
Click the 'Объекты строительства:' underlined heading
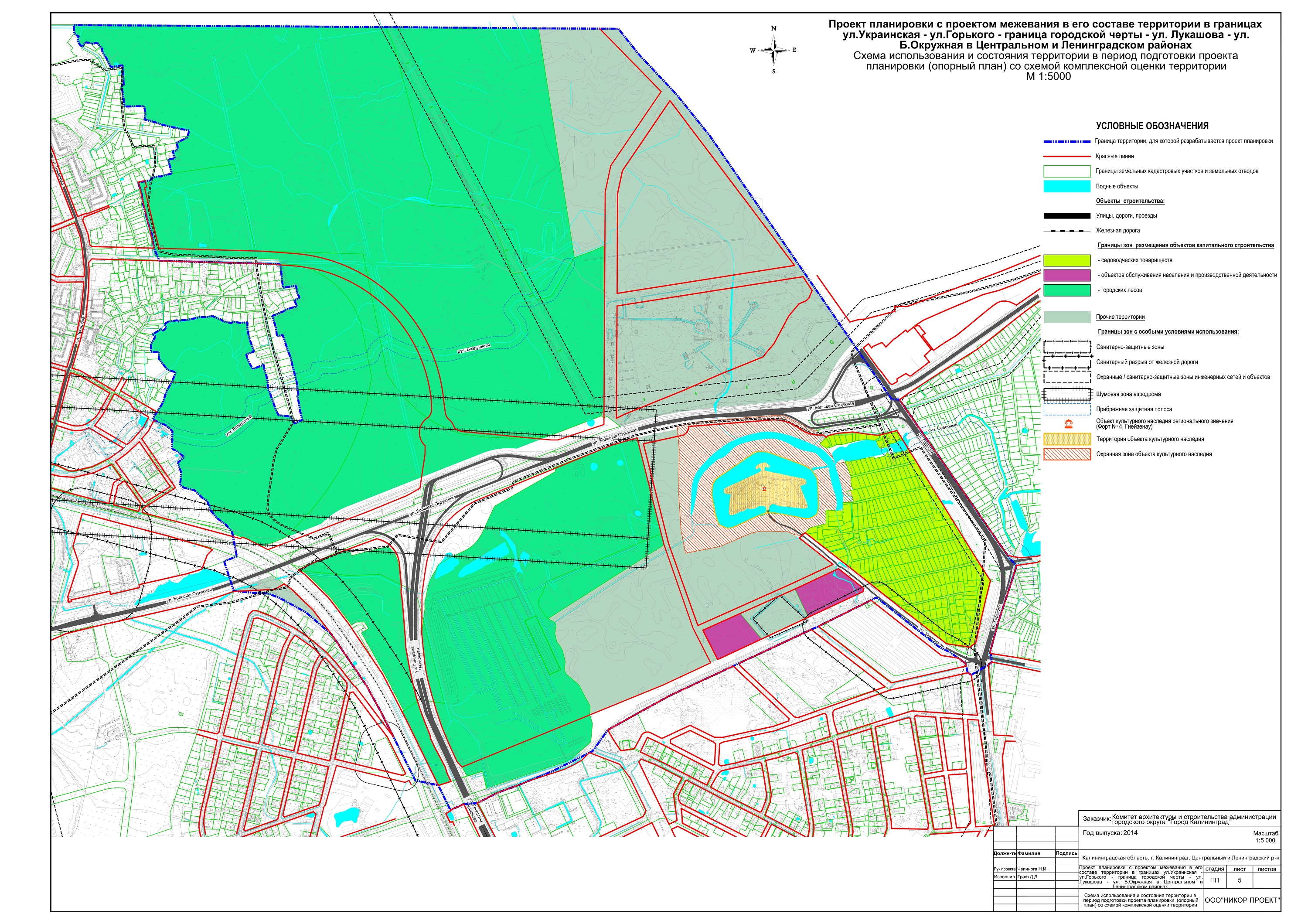point(1130,201)
